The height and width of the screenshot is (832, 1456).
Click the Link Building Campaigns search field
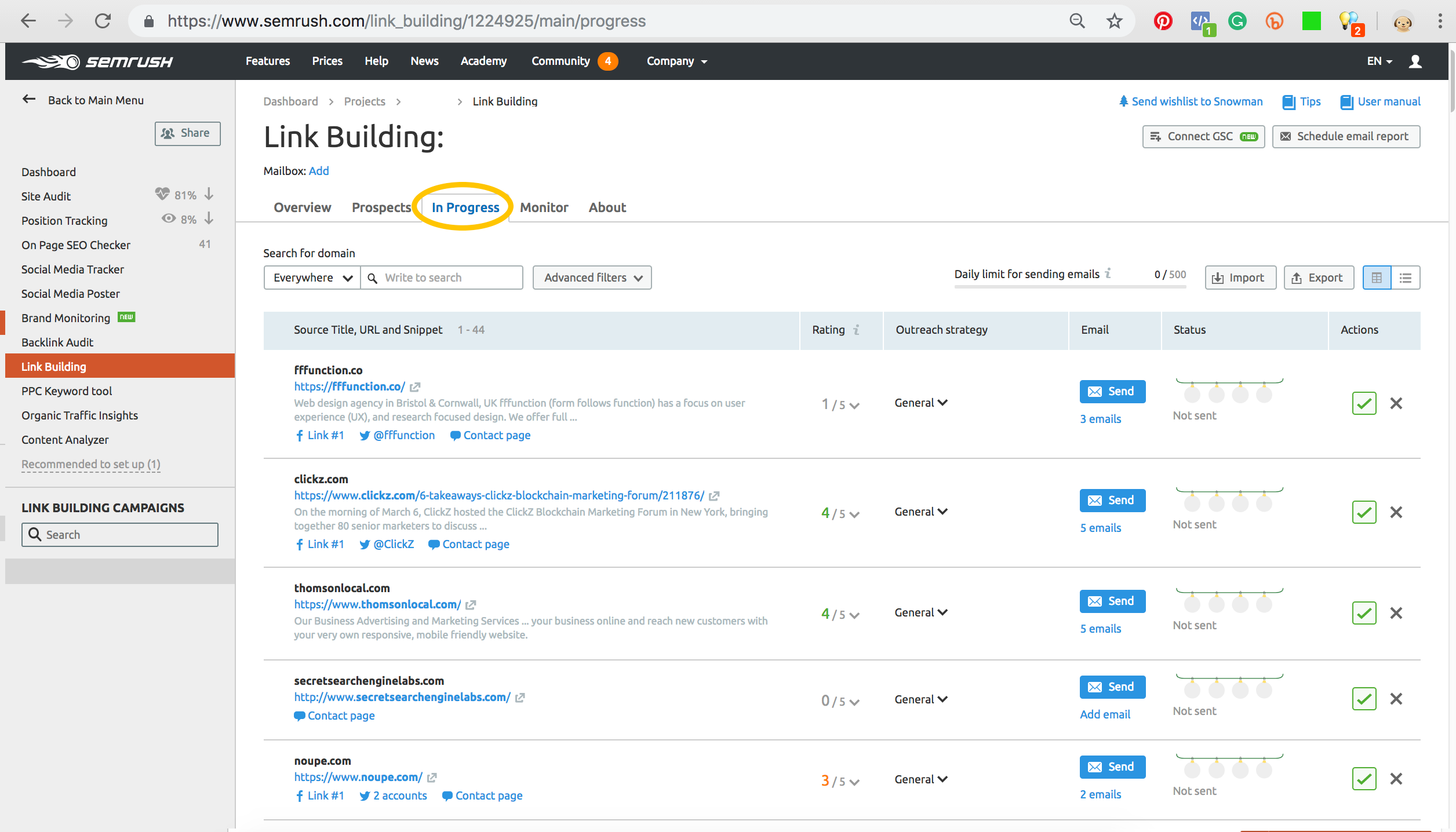(x=120, y=535)
